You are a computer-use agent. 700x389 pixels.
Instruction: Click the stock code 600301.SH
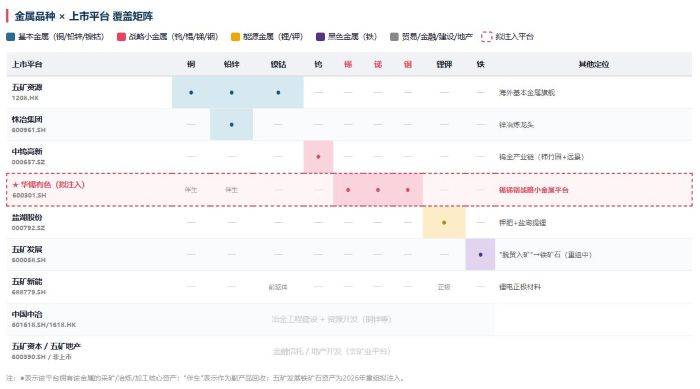click(29, 195)
